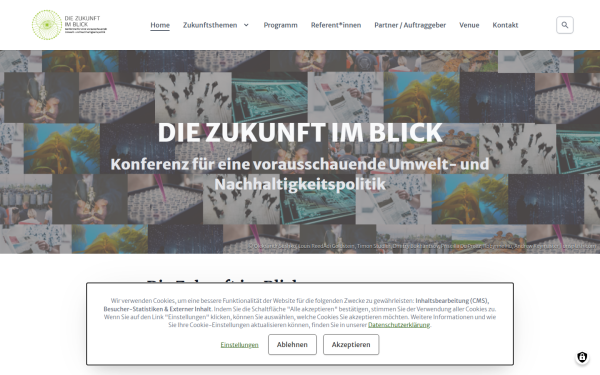Open the cookie privacy lock icon
The image size is (600, 375).
(582, 357)
